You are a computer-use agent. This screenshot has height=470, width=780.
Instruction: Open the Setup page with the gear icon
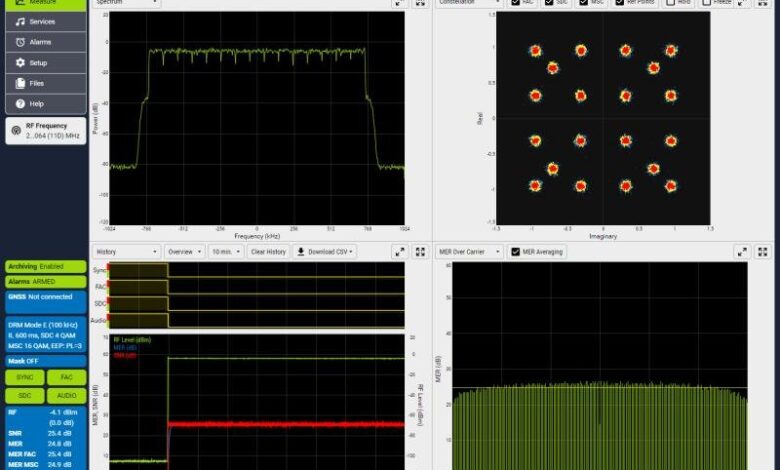click(45, 62)
